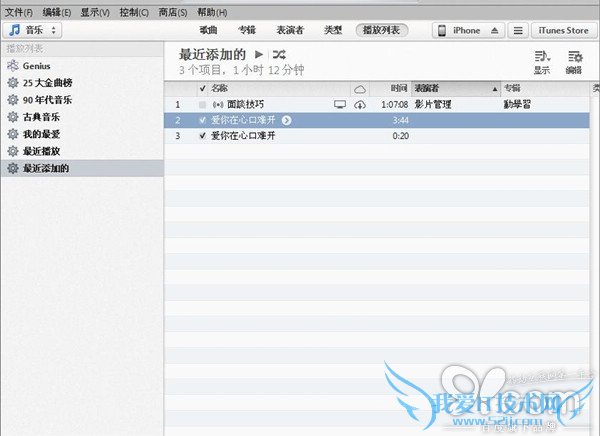Open the list view menu button
600x436 pixels.
(x=518, y=31)
